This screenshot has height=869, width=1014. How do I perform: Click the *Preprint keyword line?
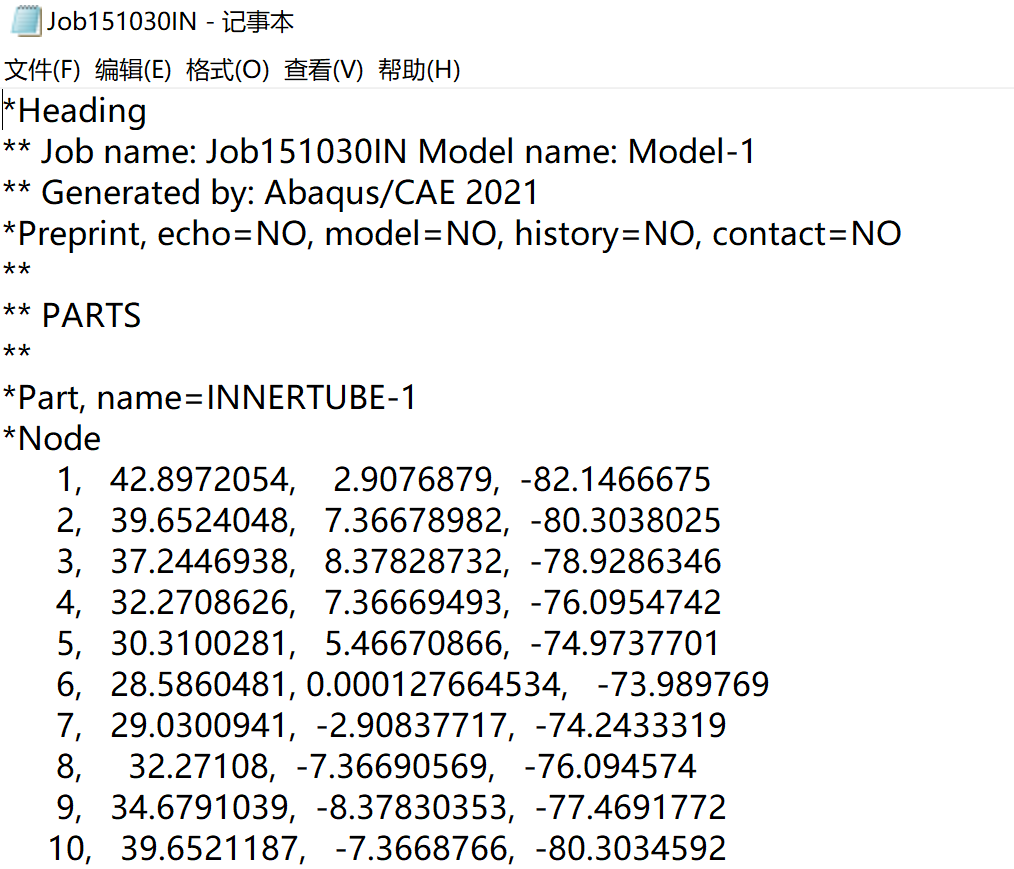pos(450,233)
